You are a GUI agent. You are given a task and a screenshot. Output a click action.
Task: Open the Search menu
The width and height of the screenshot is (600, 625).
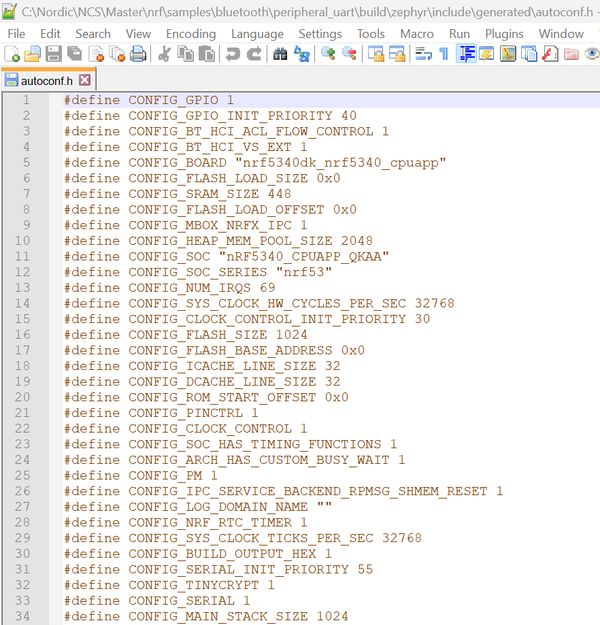point(93,34)
